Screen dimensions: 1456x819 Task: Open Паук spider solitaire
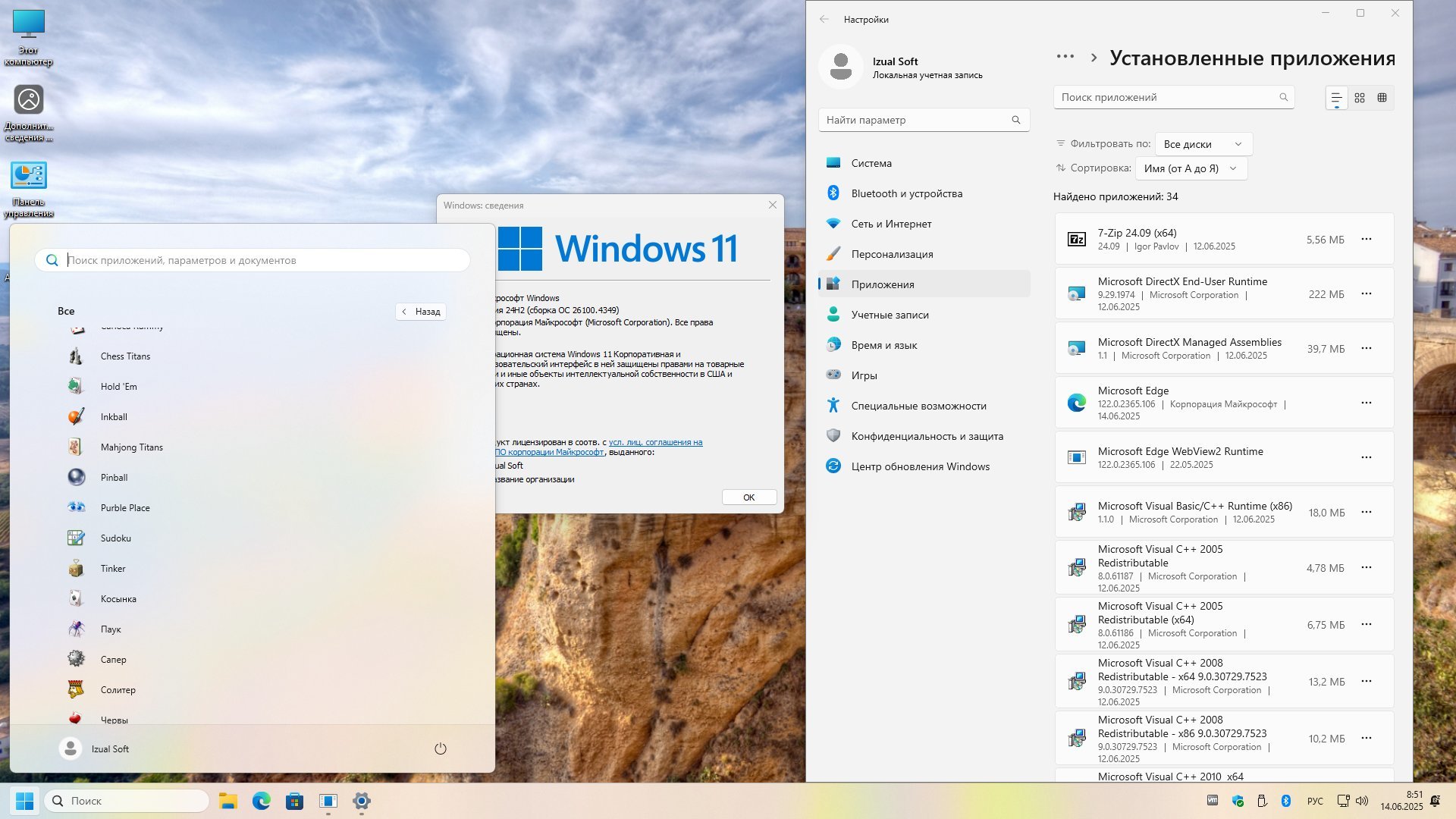111,629
